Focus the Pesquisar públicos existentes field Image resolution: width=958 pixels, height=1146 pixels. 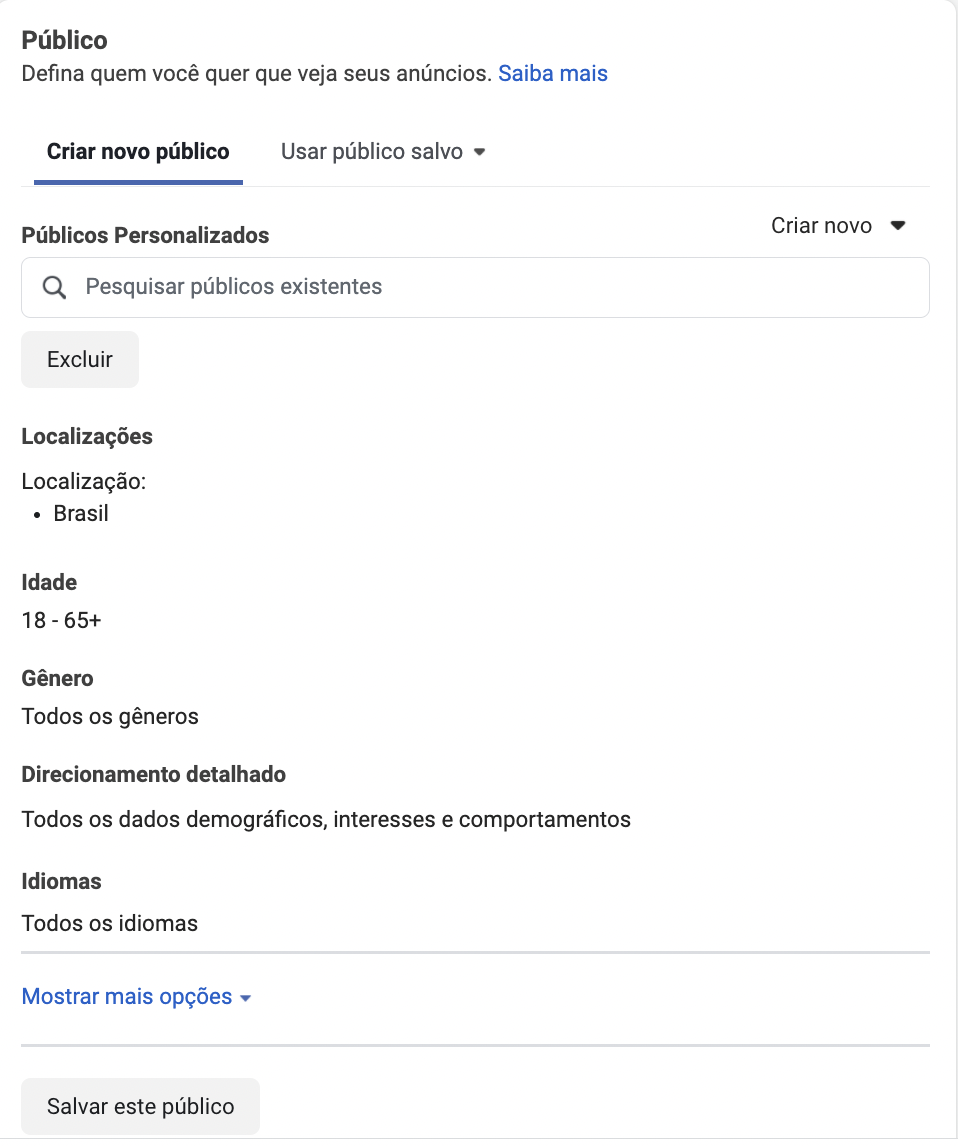[x=475, y=287]
